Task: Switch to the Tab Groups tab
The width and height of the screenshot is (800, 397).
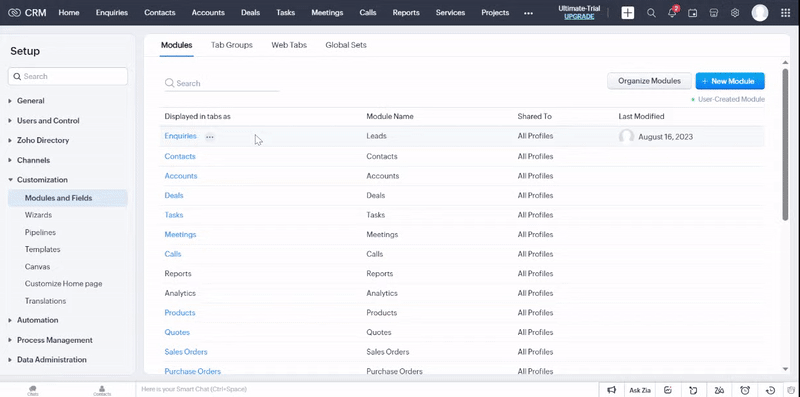Action: tap(232, 45)
